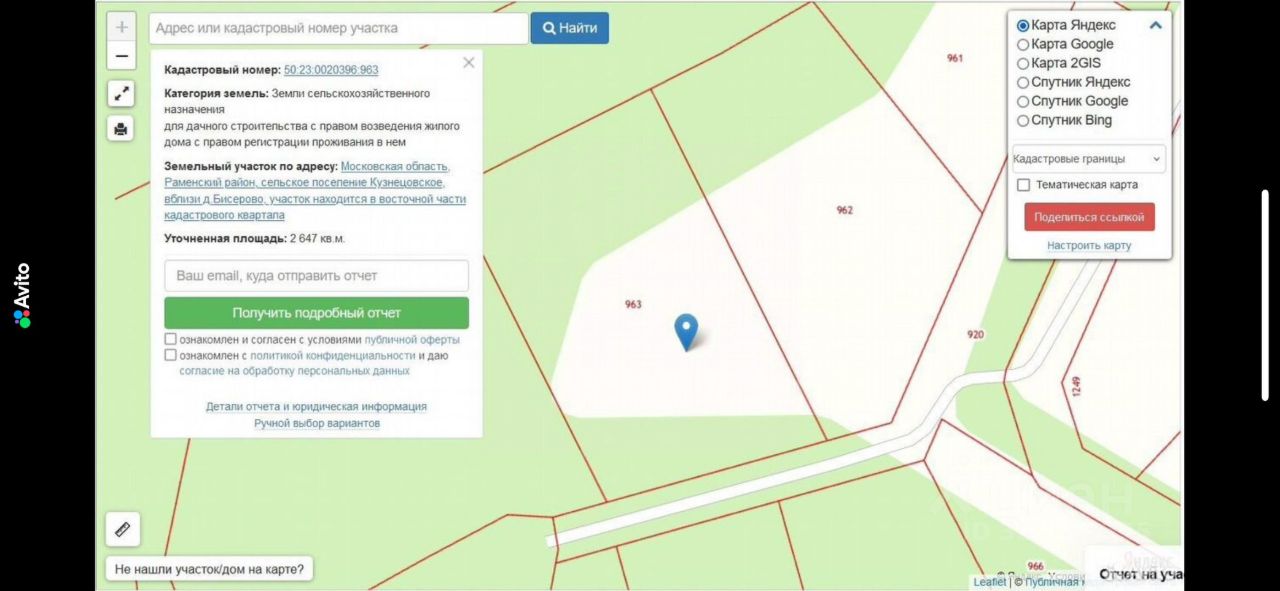Focus the email input for report
Viewport: 1280px width, 591px height.
(316, 276)
